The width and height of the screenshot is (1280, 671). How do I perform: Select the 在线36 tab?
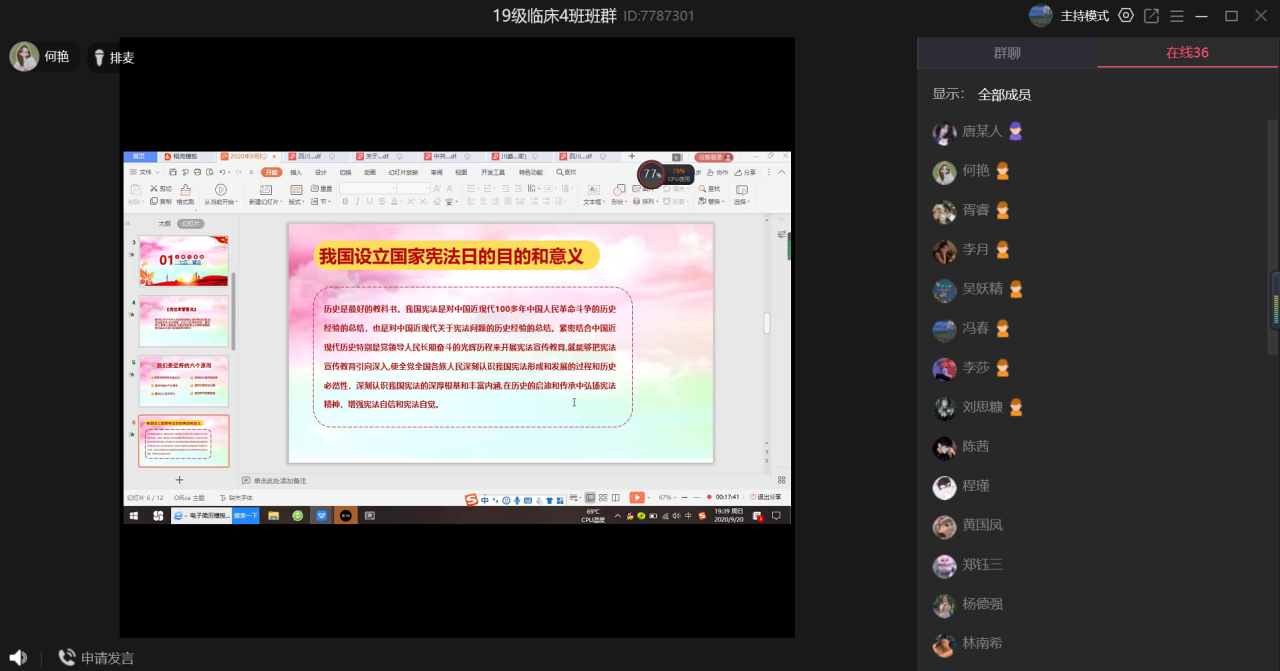(x=1187, y=53)
